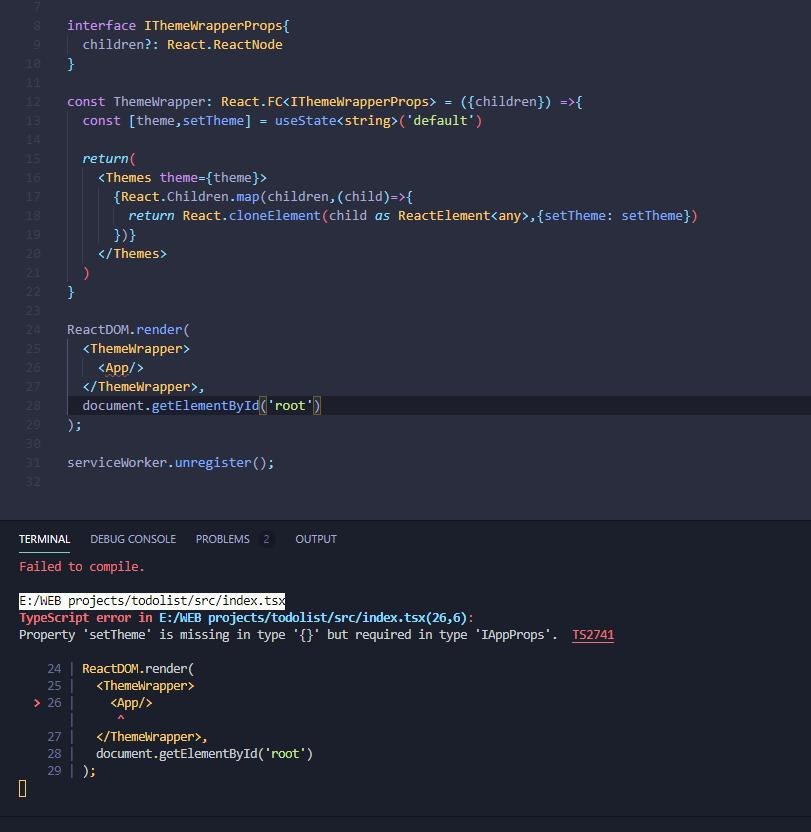
Task: Click the 'return(' keyword on line 15
Action: tap(109, 159)
